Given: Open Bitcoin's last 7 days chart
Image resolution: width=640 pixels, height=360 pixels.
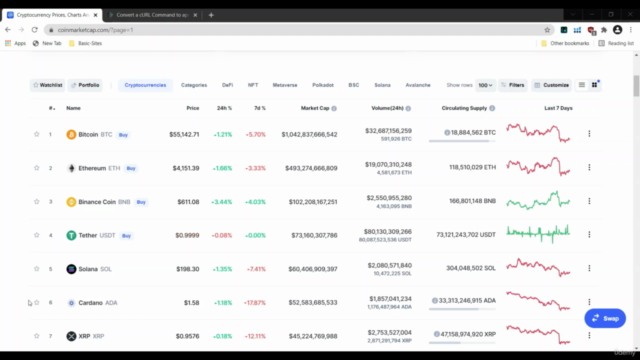Looking at the screenshot, I should [x=538, y=133].
